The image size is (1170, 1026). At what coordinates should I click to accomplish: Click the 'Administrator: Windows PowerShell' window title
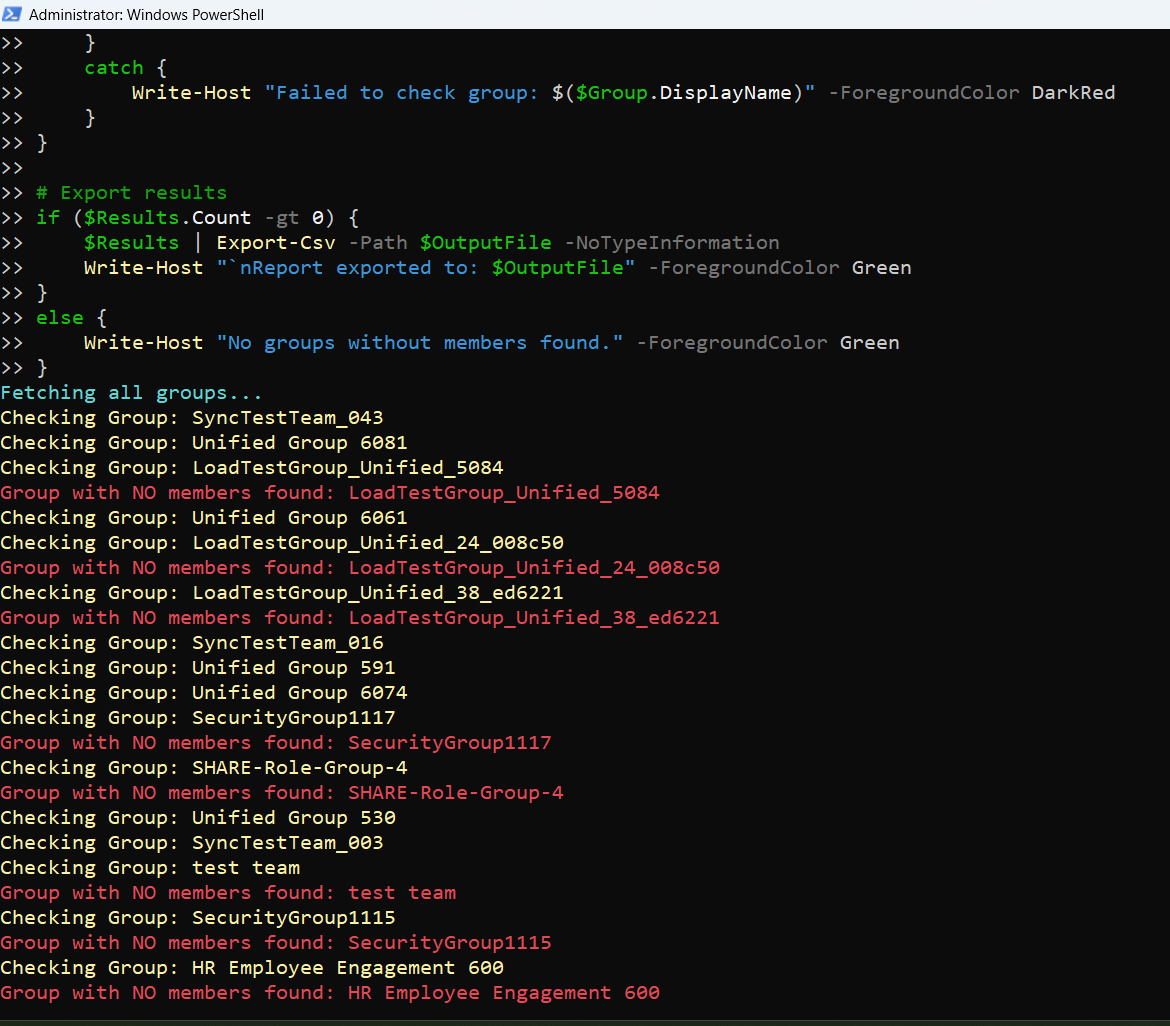coord(146,15)
